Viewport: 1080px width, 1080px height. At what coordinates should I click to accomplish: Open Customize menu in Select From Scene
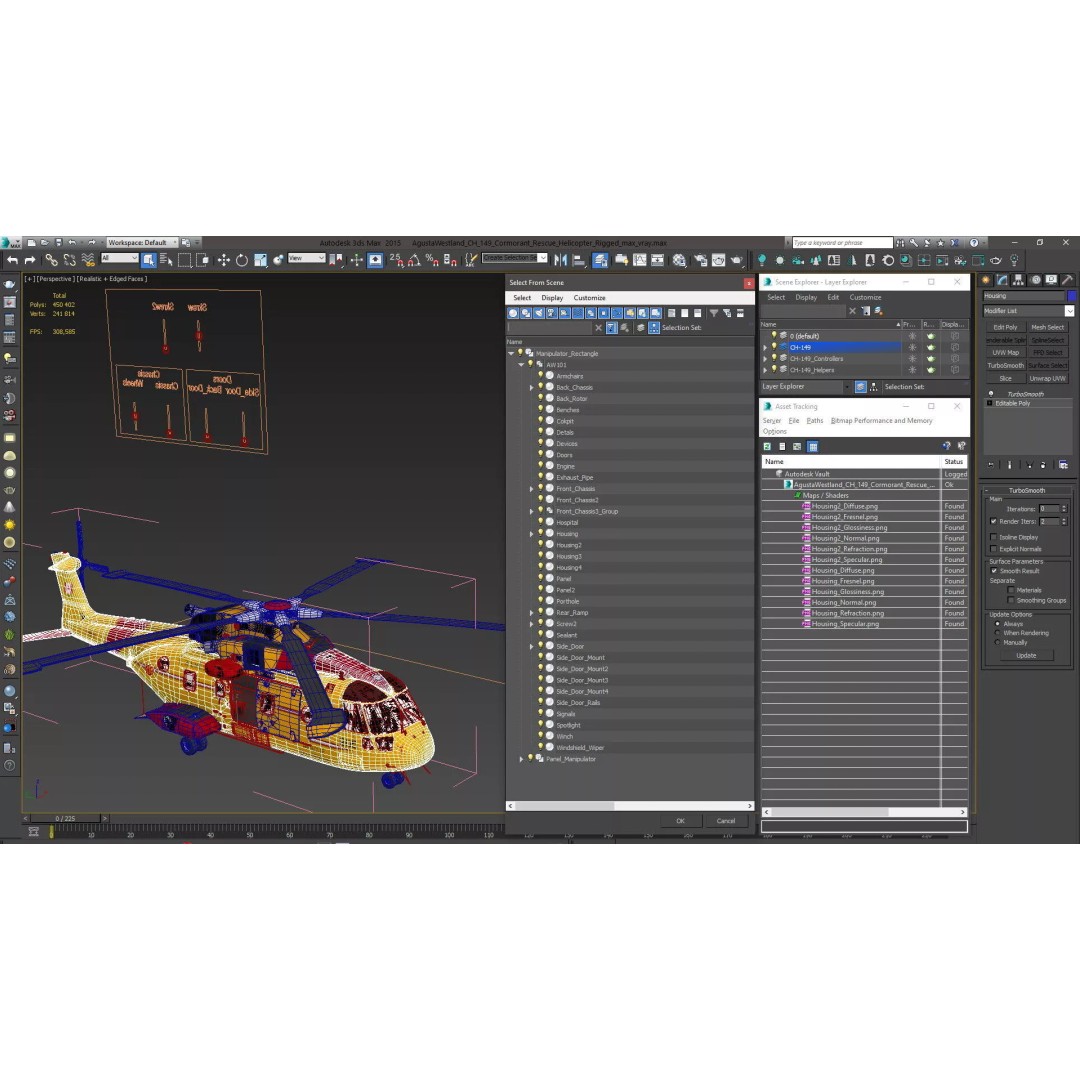(x=590, y=298)
